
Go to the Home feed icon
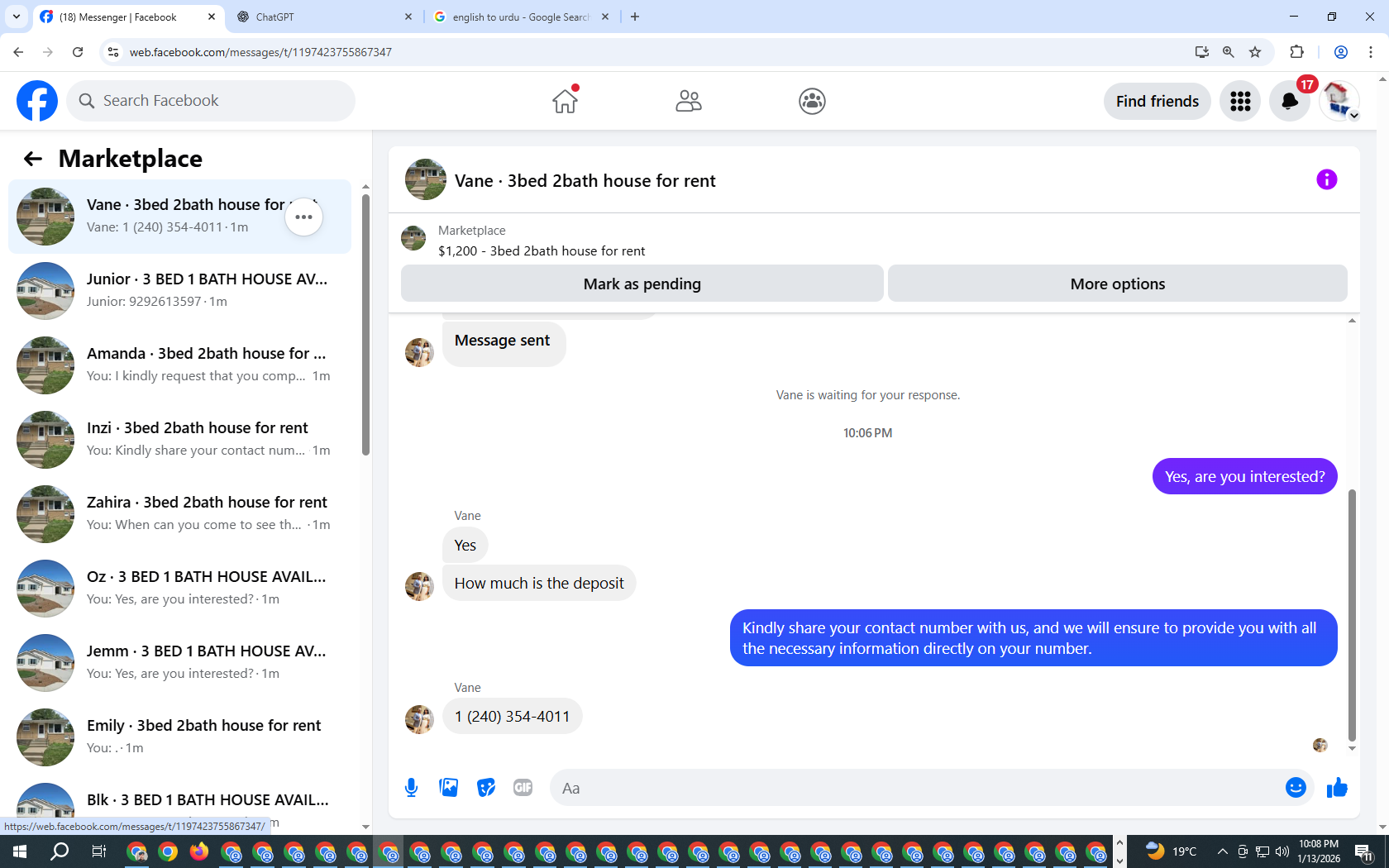click(566, 101)
